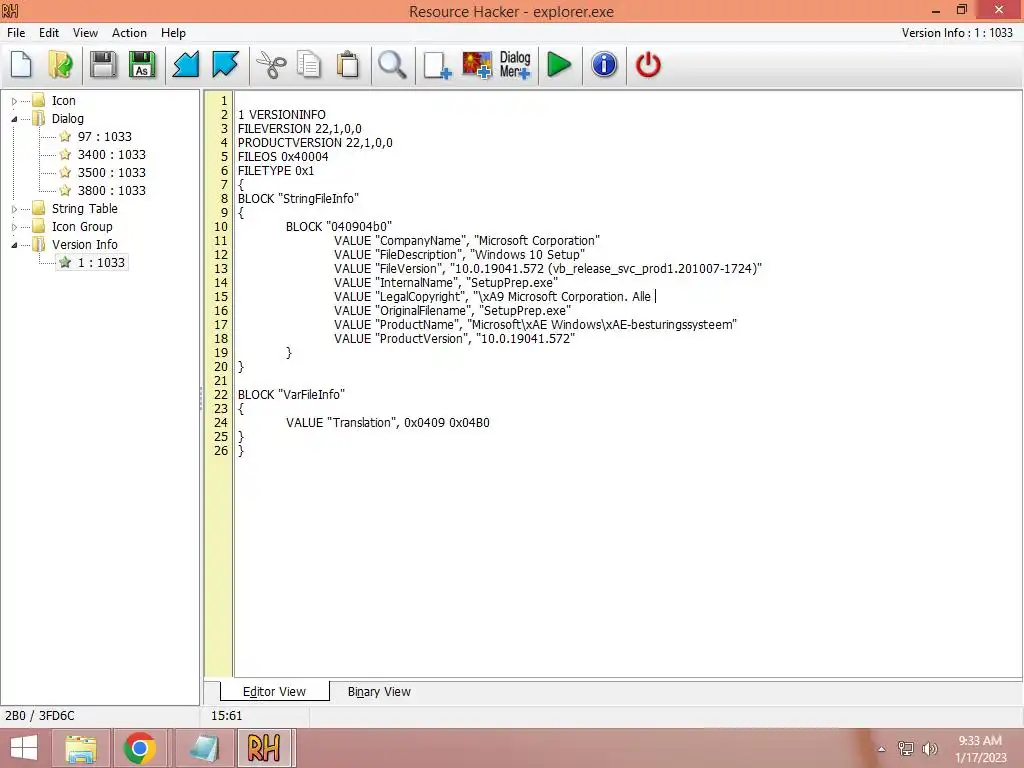This screenshot has width=1024, height=768.
Task: Click the Translation value line
Action: [388, 423]
